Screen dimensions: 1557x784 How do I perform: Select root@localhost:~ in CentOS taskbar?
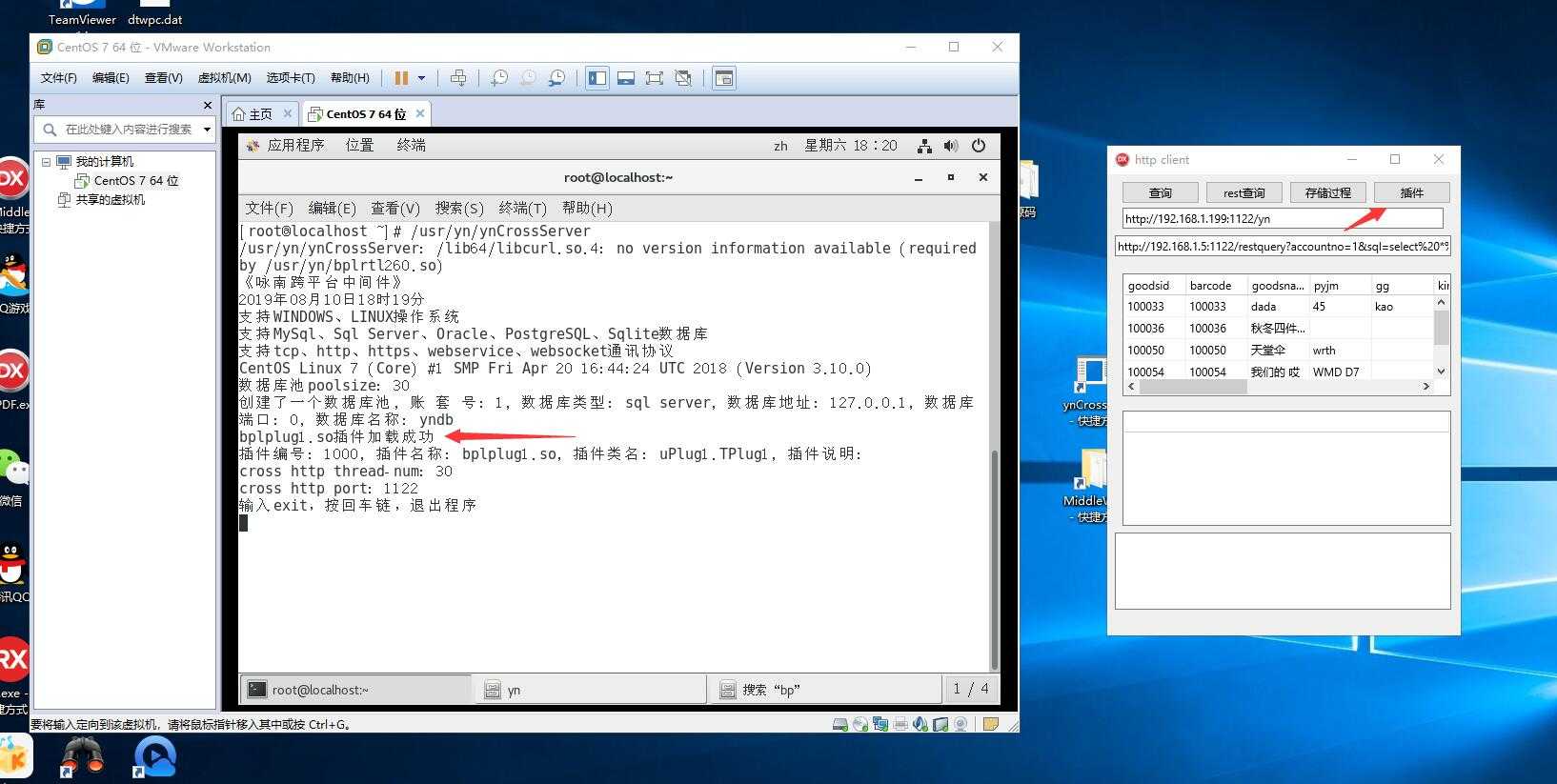(356, 690)
